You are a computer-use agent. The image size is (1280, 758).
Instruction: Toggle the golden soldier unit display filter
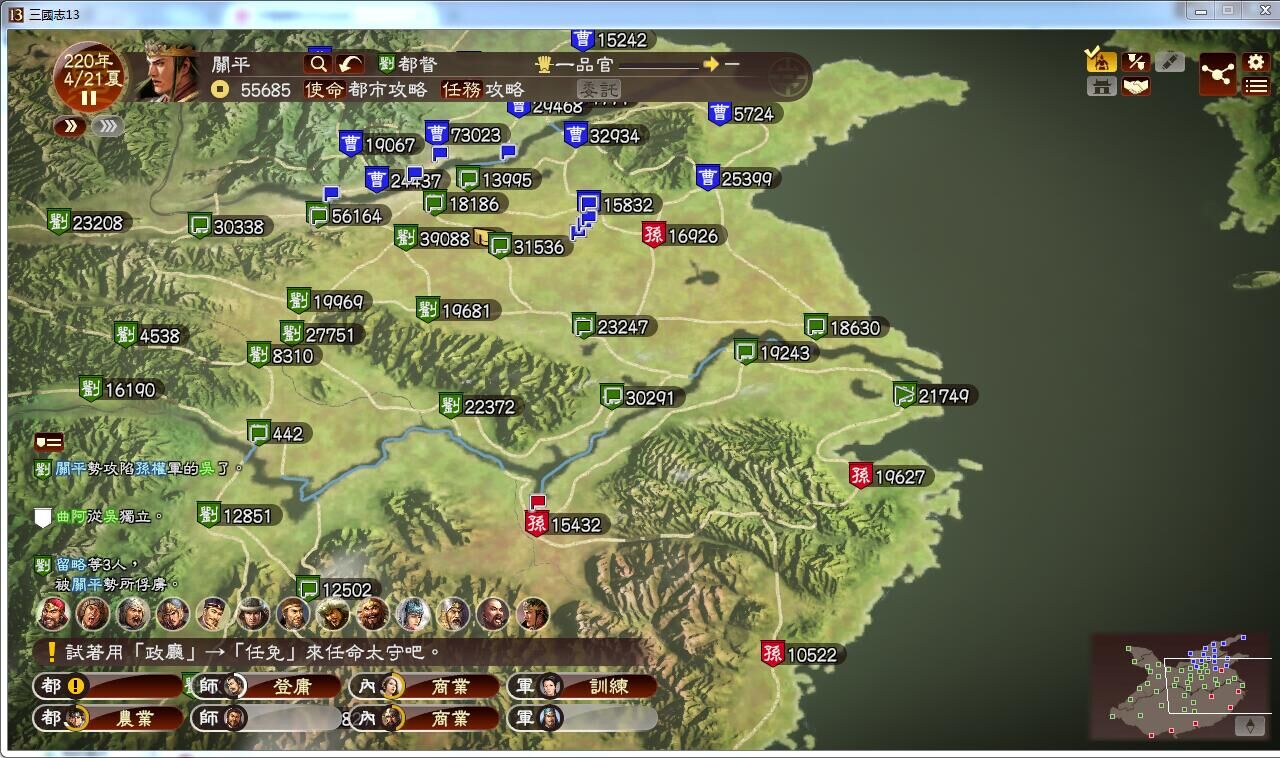click(1101, 61)
